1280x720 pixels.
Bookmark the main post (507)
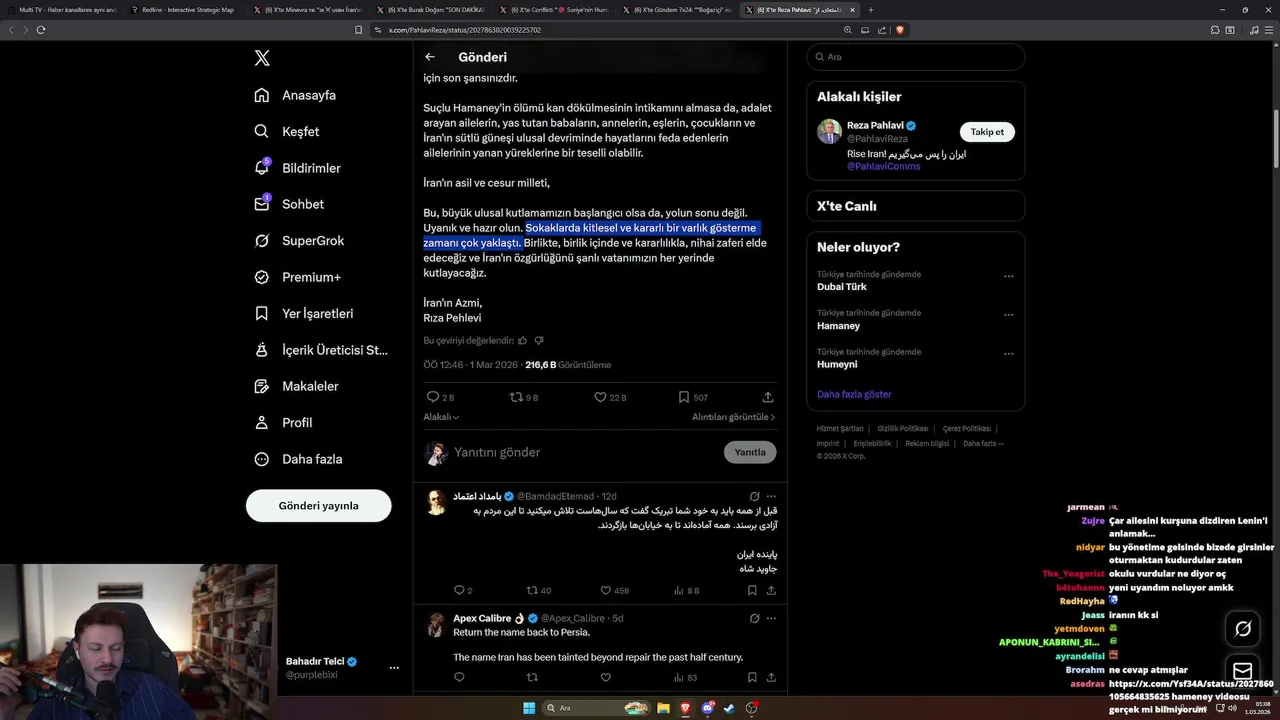(693, 397)
